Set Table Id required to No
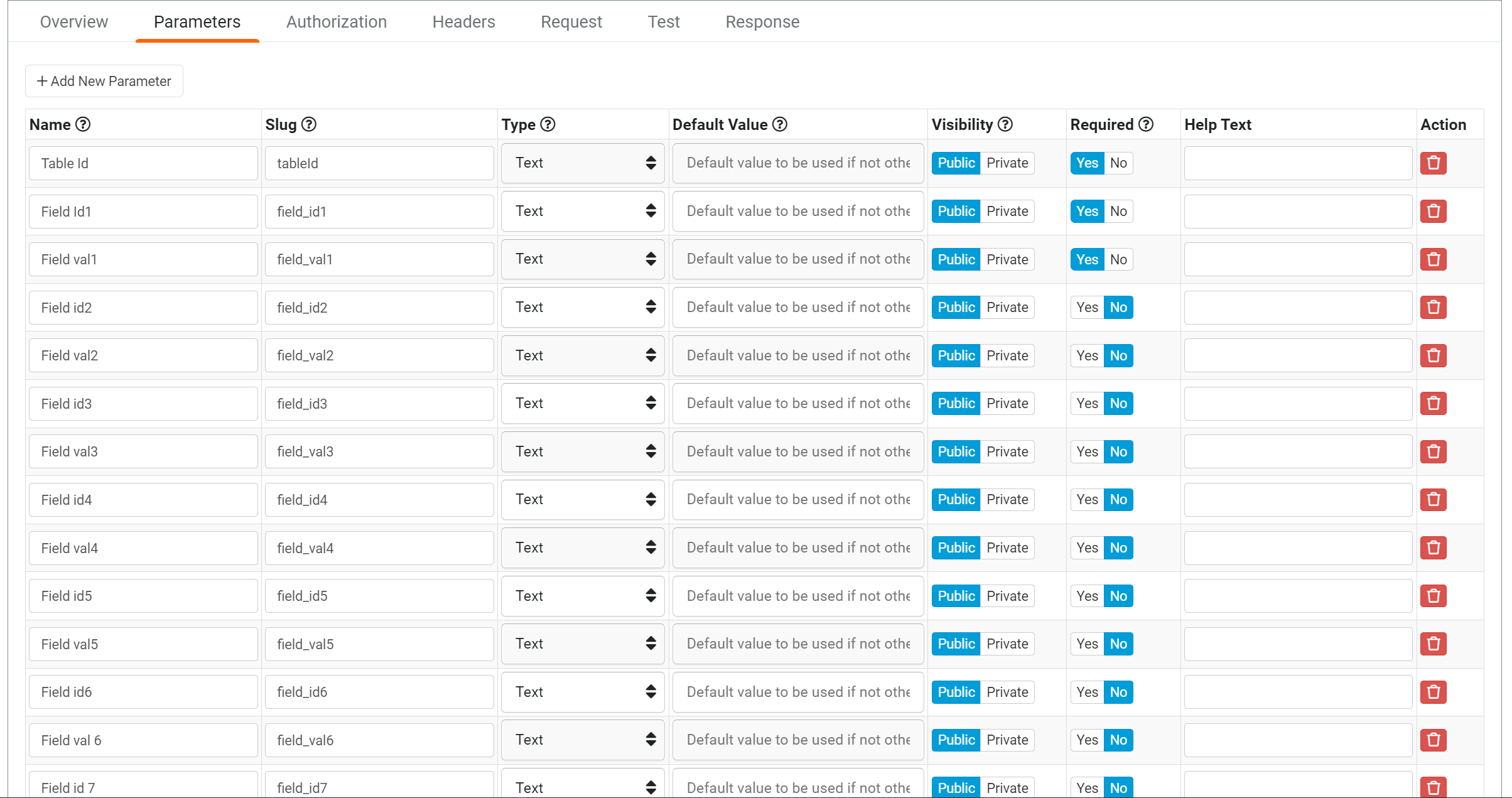Screen dimensions: 1512x798 pyautogui.click(x=1118, y=163)
